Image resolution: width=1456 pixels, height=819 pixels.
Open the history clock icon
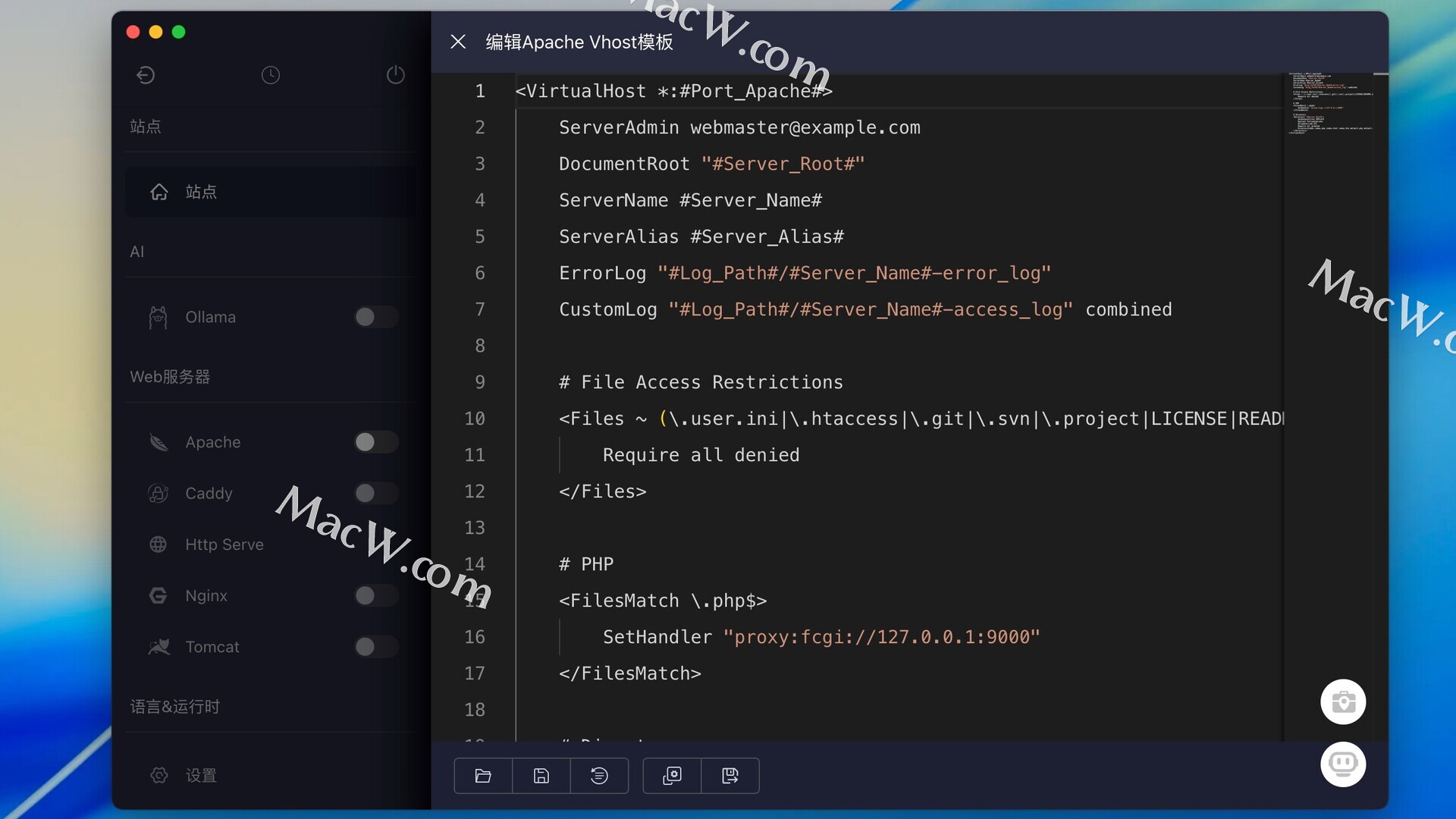pos(271,75)
